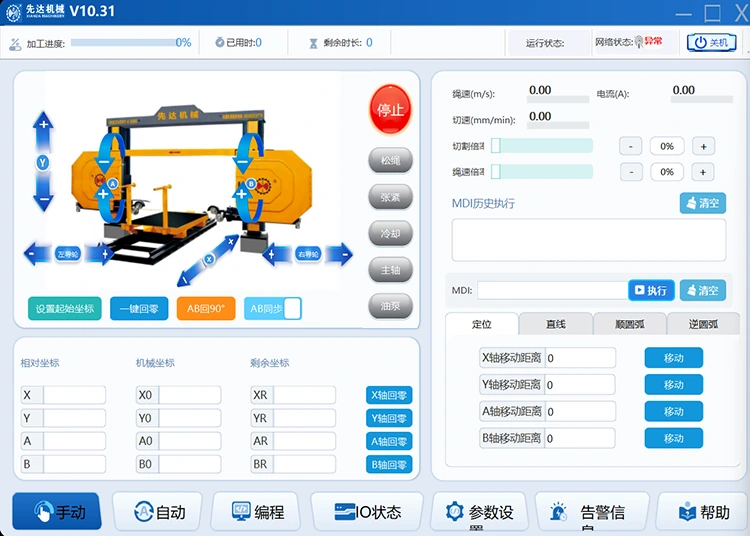Open the 参数设置 parameters page
This screenshot has width=750, height=536.
point(479,512)
